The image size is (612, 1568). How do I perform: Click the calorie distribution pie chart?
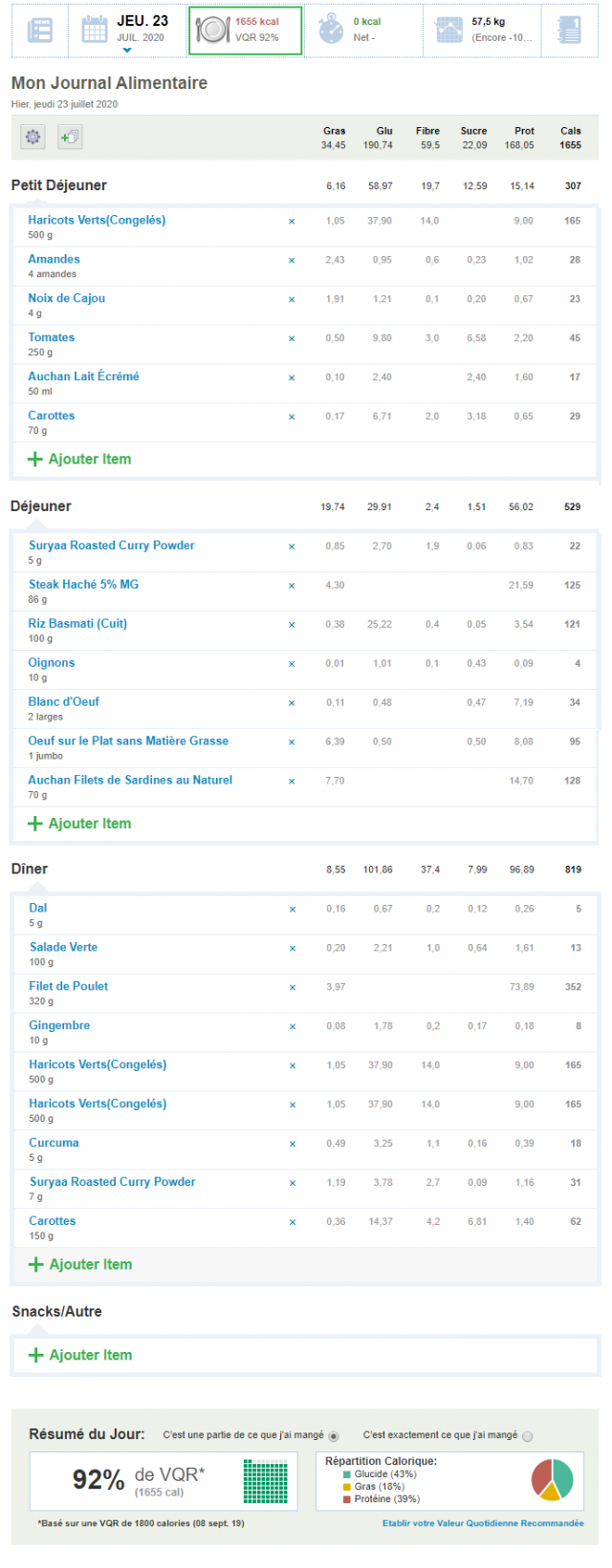pos(552,1480)
